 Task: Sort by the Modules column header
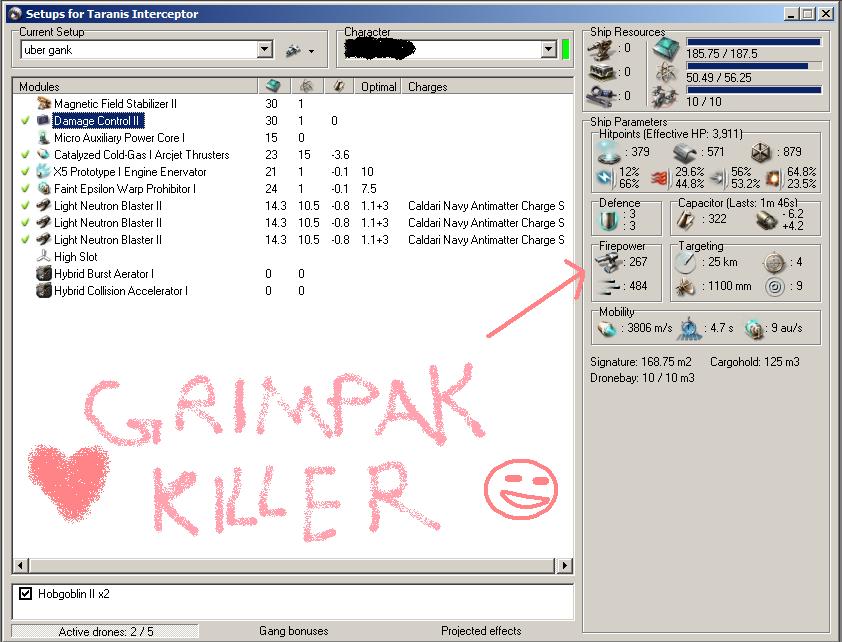coord(135,86)
